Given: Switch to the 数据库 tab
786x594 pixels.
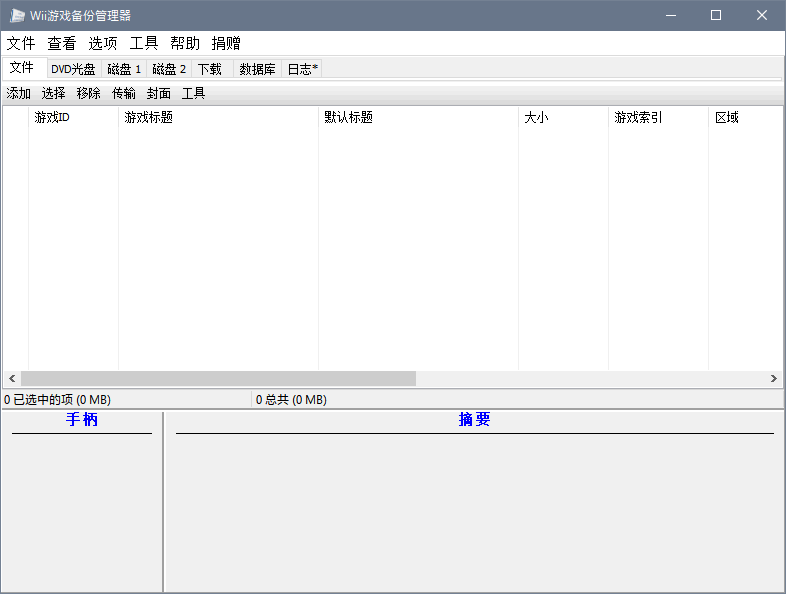Looking at the screenshot, I should tap(257, 69).
